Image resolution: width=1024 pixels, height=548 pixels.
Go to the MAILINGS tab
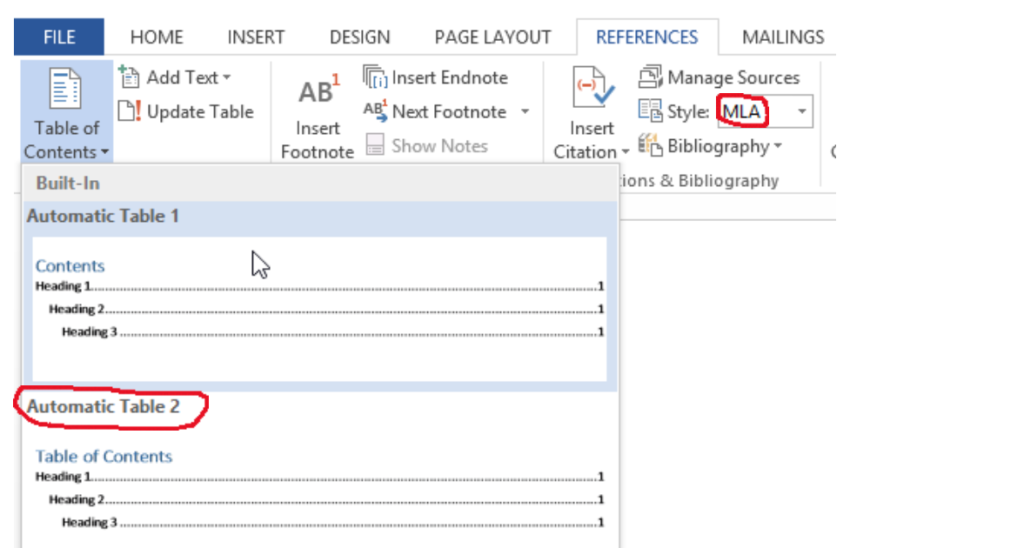coord(783,37)
